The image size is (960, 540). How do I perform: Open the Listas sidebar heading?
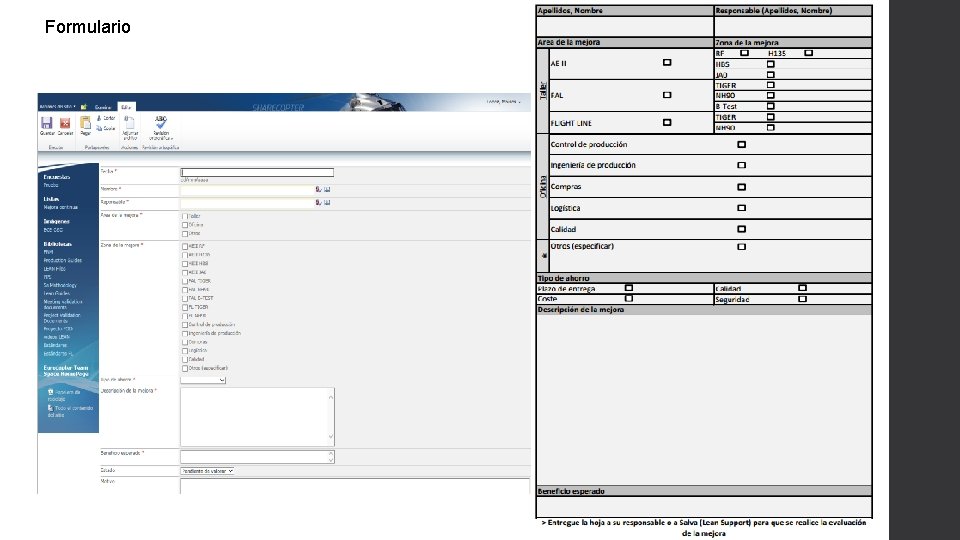[51, 199]
